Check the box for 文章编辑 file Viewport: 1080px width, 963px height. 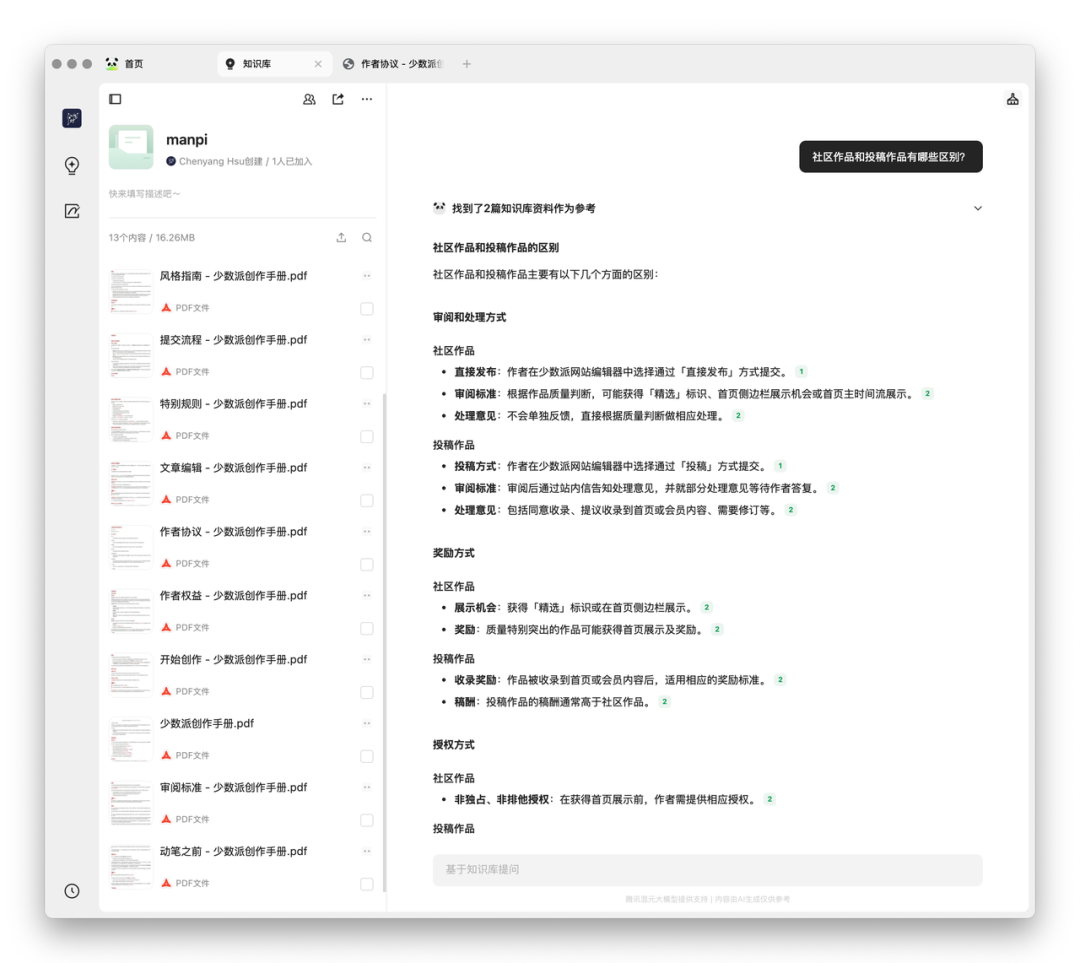pyautogui.click(x=367, y=501)
